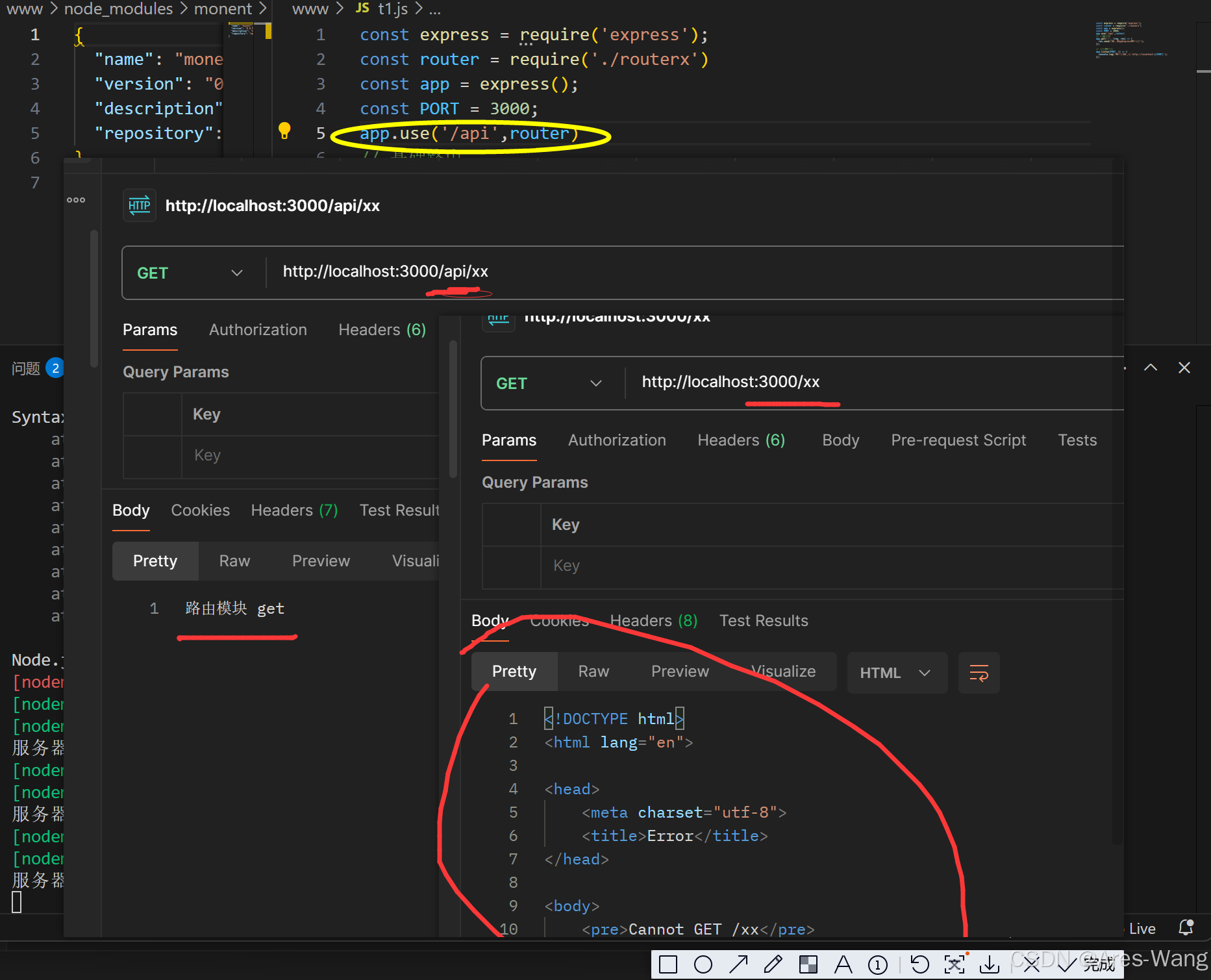Open the three-dots menu in left Postman sidebar
Image resolution: width=1211 pixels, height=980 pixels.
tap(76, 200)
